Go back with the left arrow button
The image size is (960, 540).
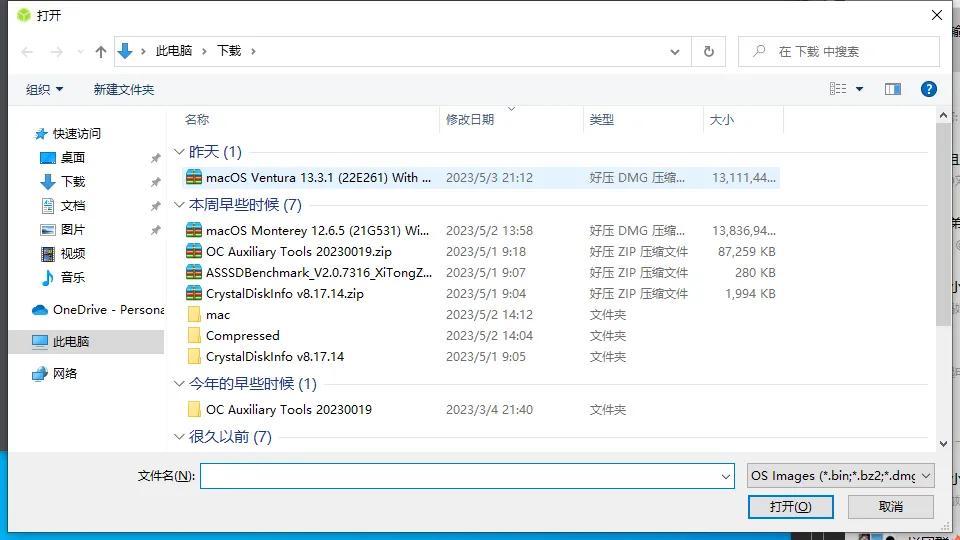pos(27,52)
